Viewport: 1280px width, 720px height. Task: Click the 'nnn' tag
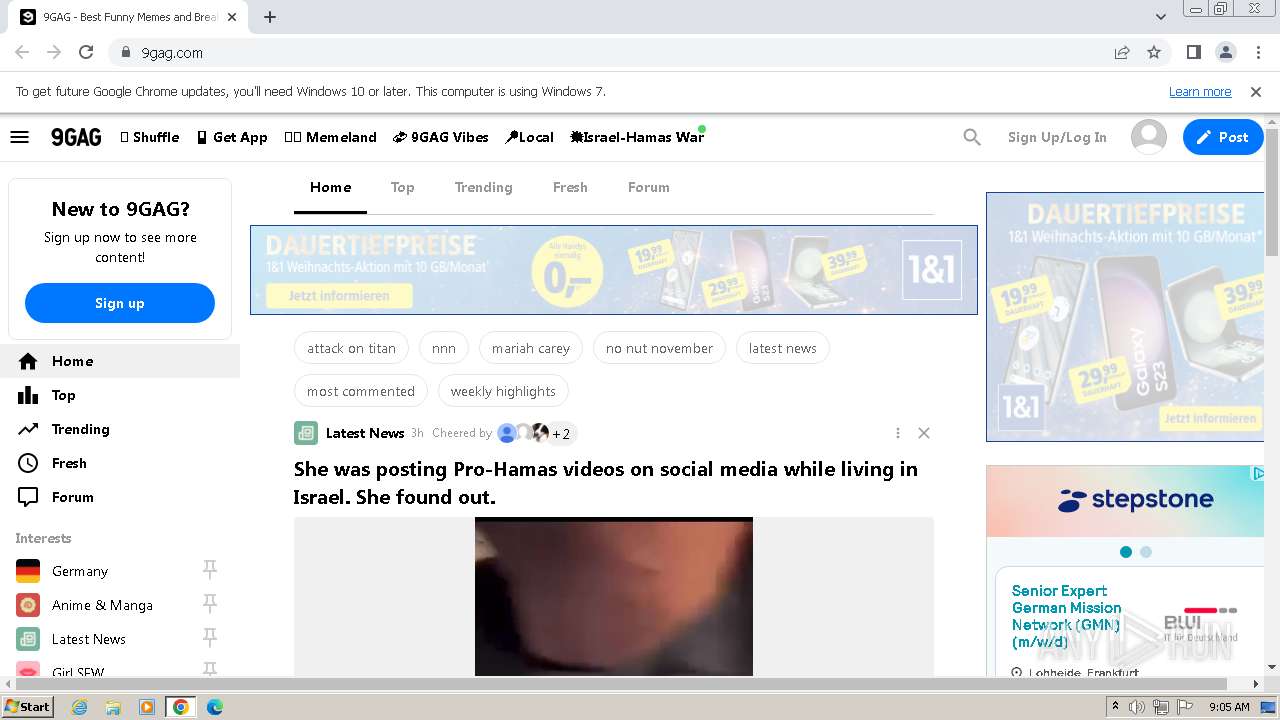coord(444,348)
